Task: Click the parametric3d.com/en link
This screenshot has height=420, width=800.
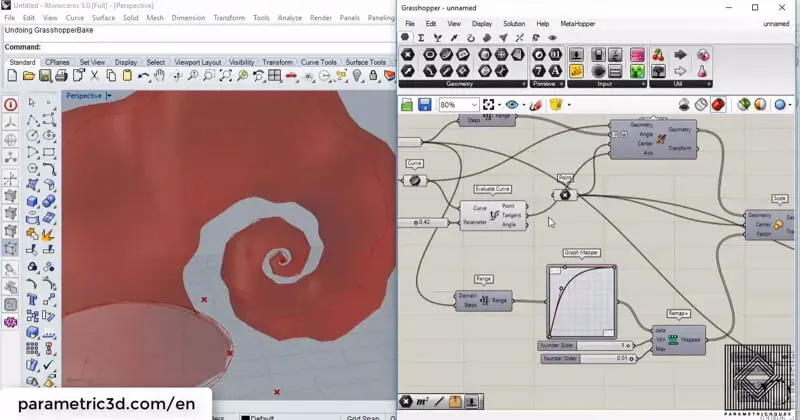Action: point(105,404)
